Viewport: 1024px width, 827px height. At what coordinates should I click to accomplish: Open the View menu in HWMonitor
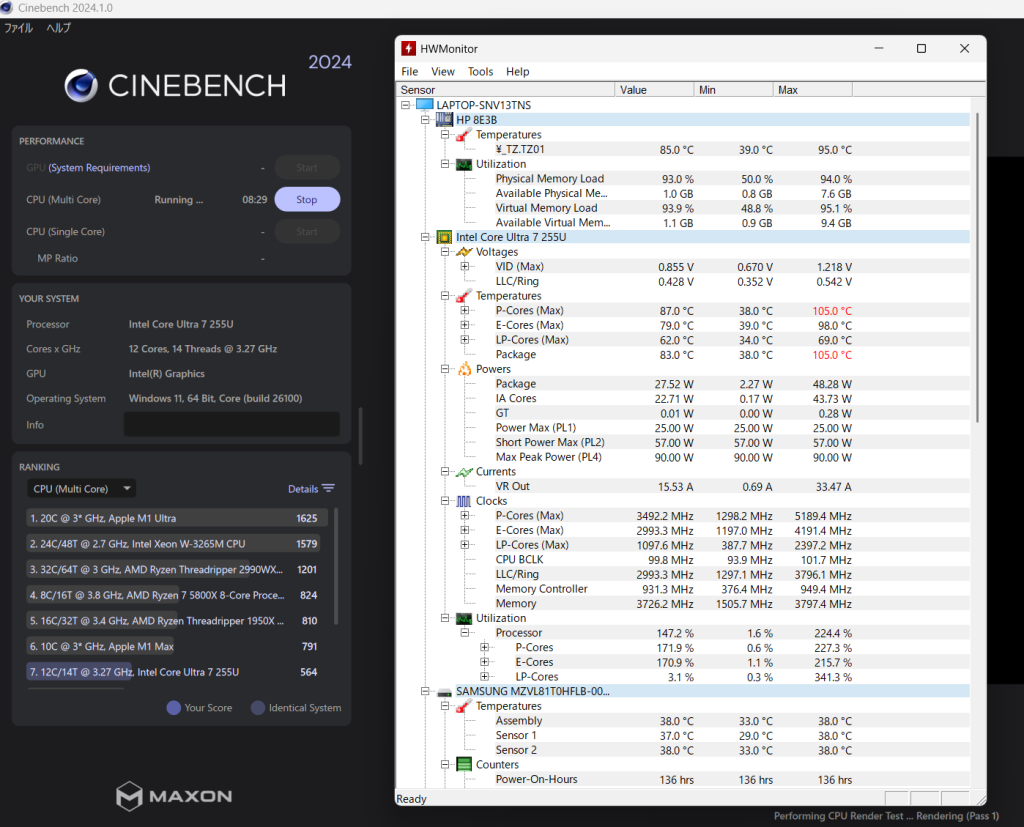click(x=442, y=72)
